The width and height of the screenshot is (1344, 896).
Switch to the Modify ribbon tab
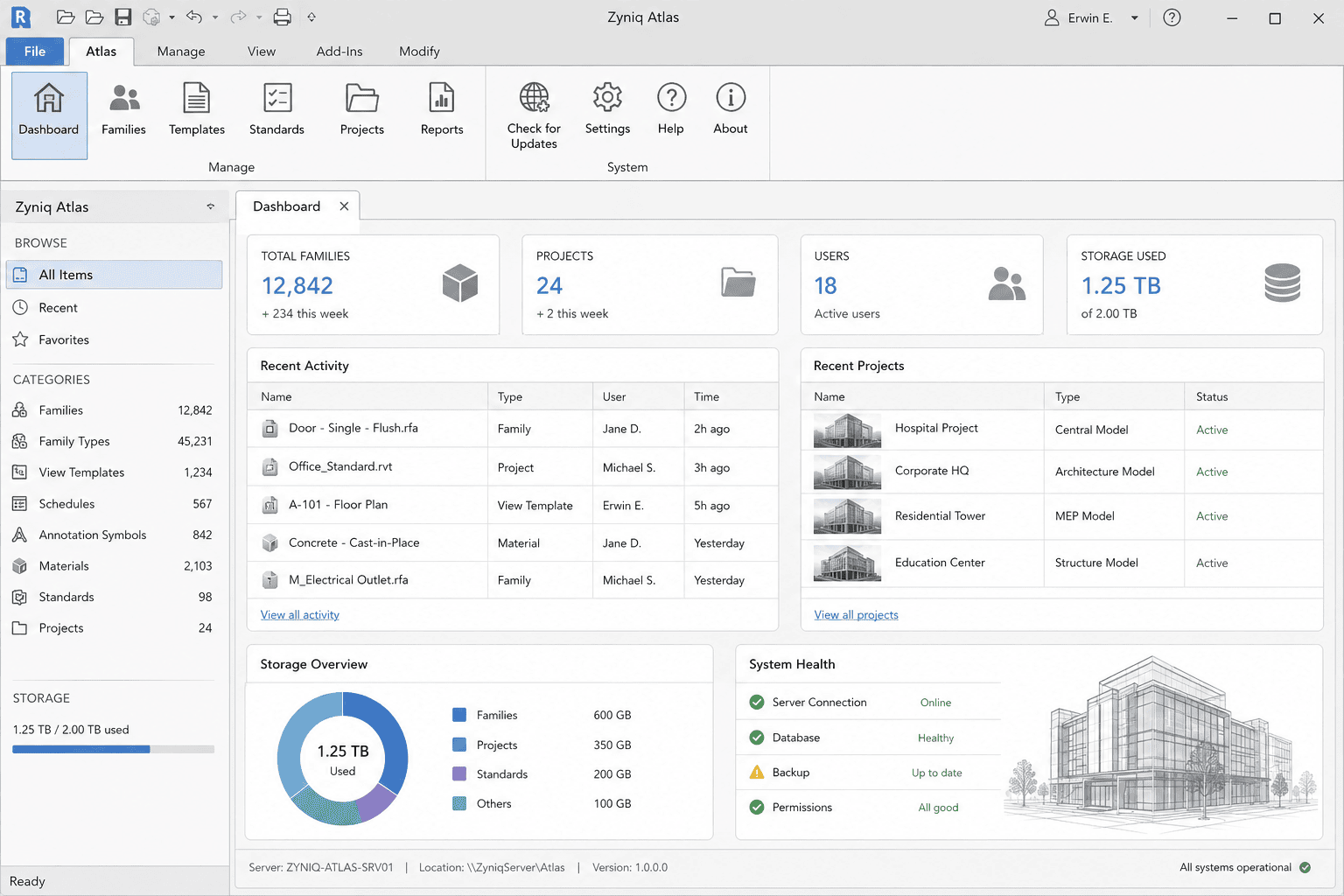pos(419,52)
